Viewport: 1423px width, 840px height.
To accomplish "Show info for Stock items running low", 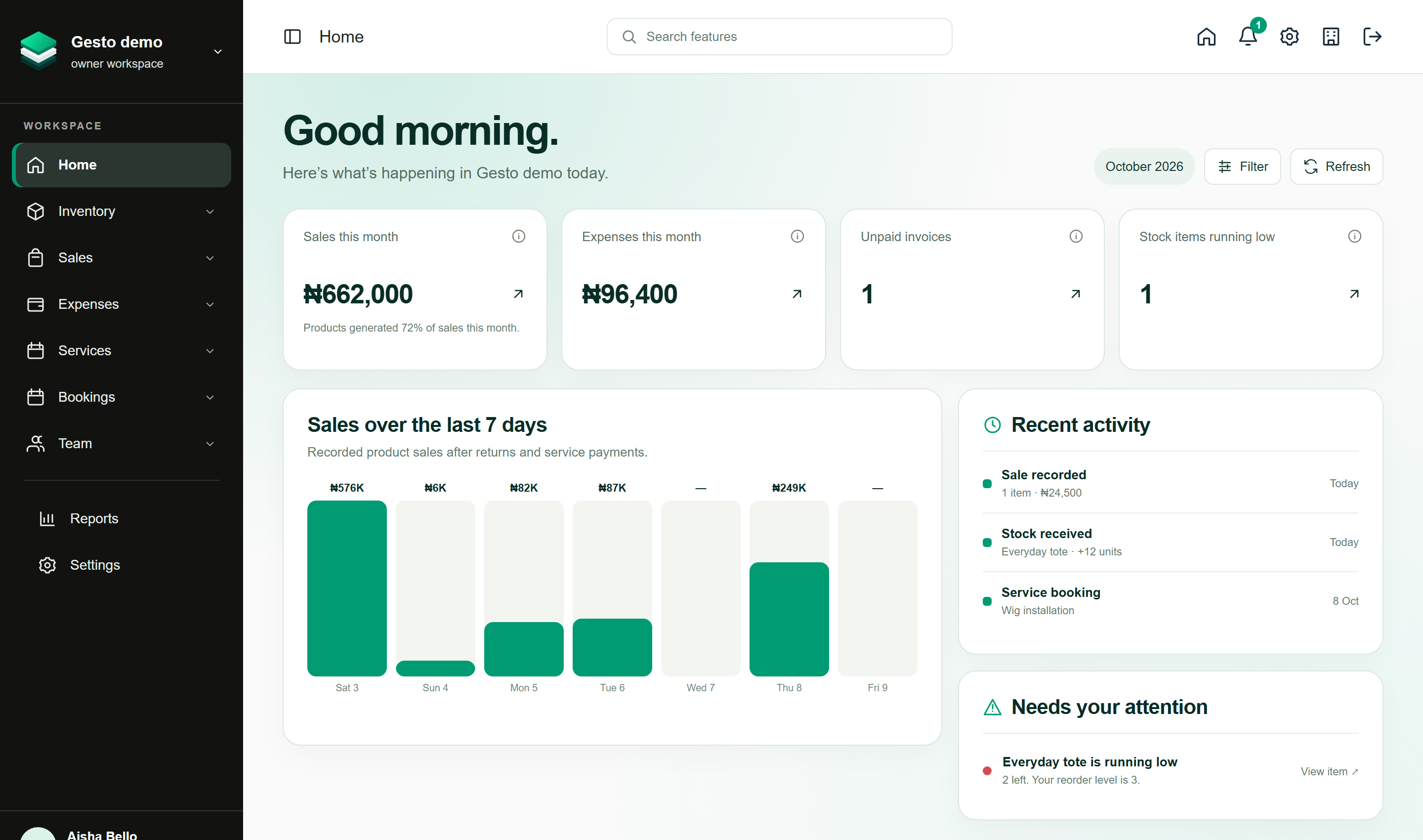I will (1354, 236).
